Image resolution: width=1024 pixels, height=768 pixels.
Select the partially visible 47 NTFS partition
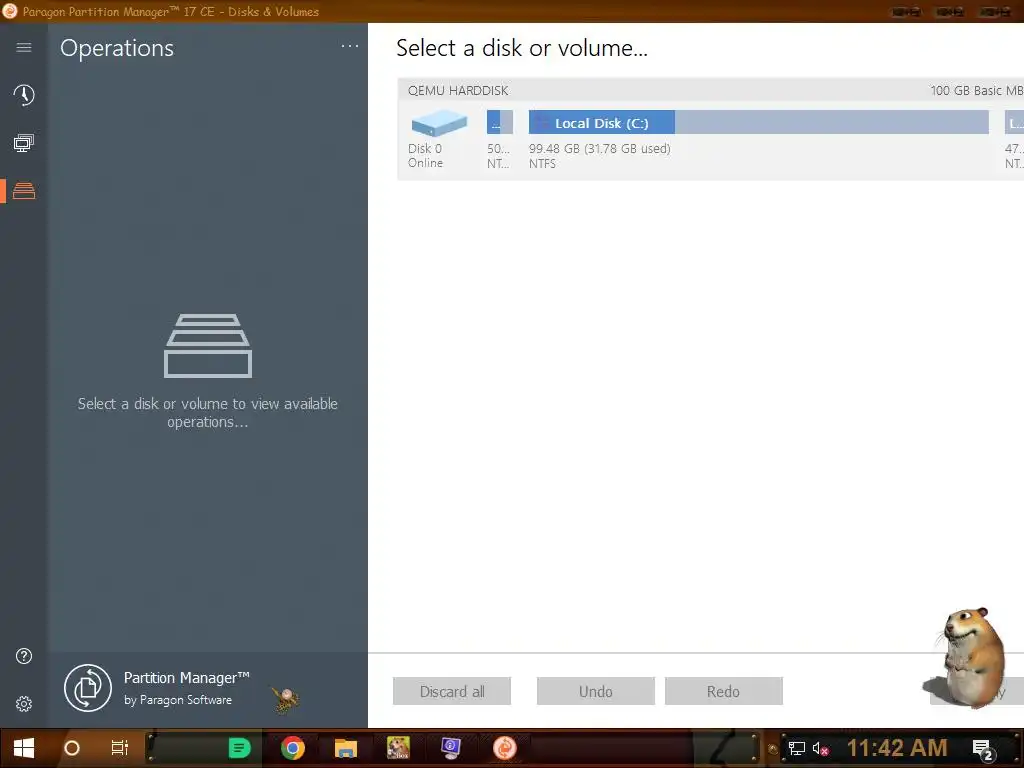1014,122
